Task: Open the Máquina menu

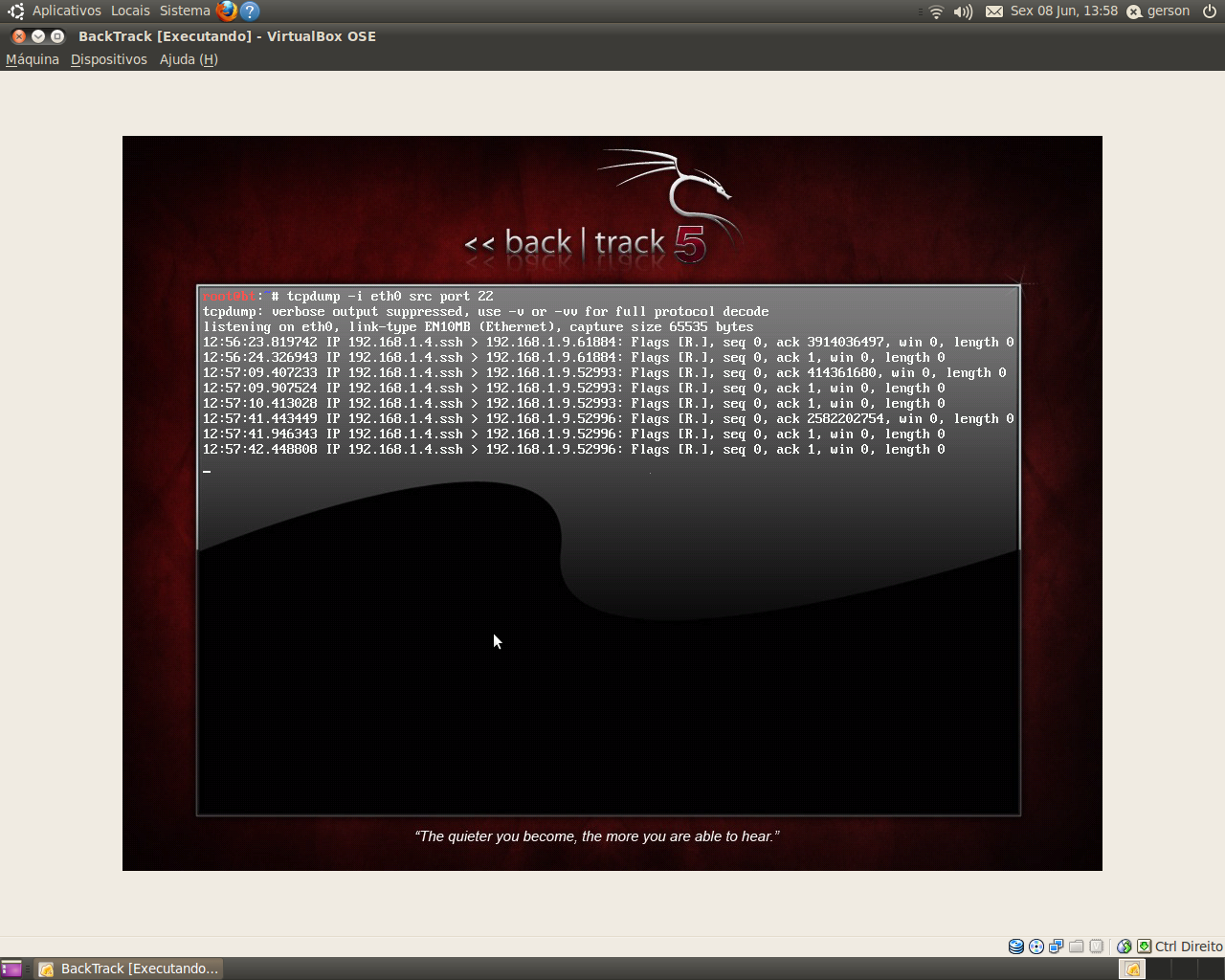Action: click(x=33, y=59)
